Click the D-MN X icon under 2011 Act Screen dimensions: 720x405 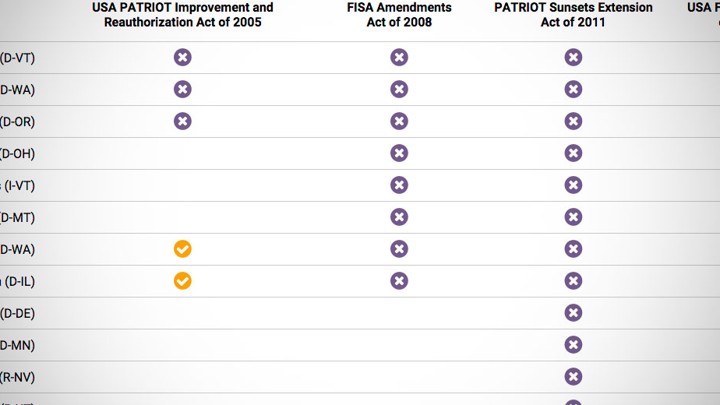coord(573,345)
